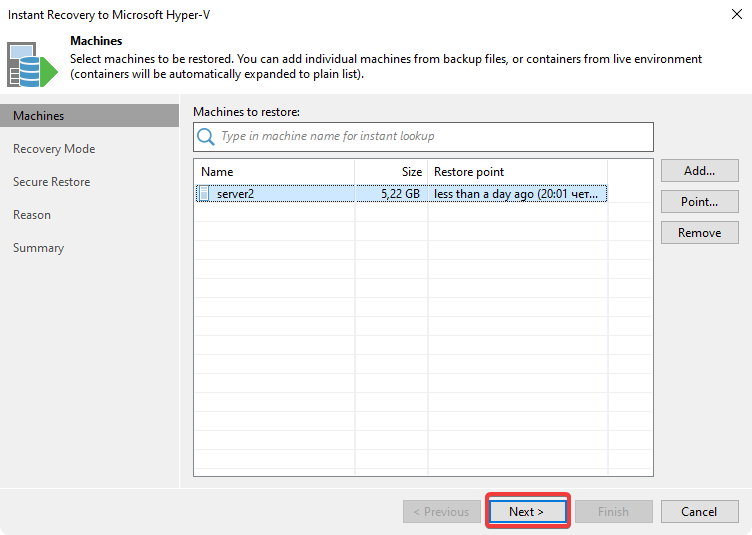Open the Secure Restore step
This screenshot has height=535, width=752.
click(51, 182)
